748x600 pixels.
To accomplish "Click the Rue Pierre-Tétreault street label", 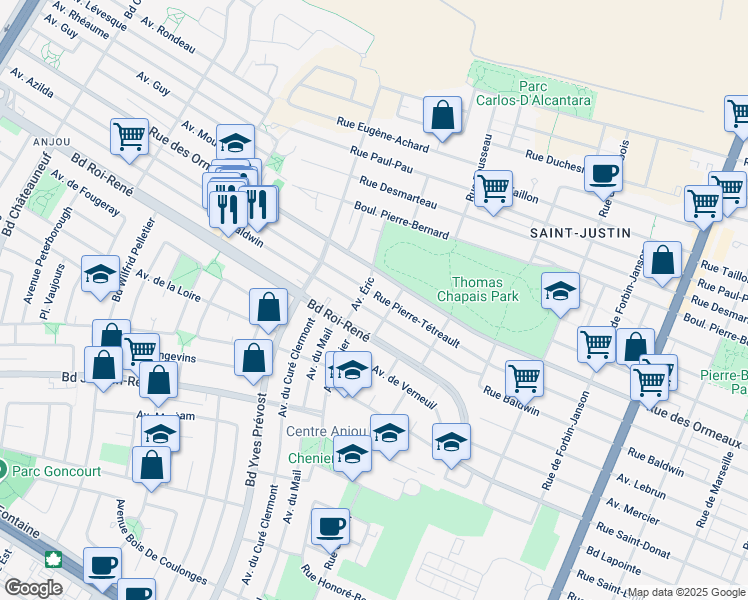I will pyautogui.click(x=416, y=320).
